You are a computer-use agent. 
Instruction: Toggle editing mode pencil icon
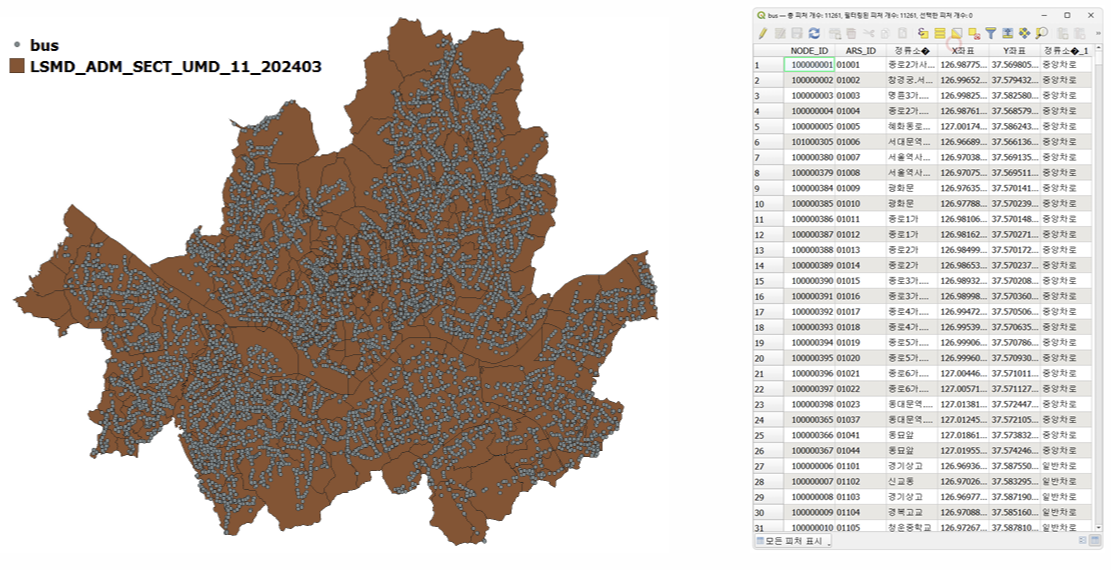(x=763, y=33)
